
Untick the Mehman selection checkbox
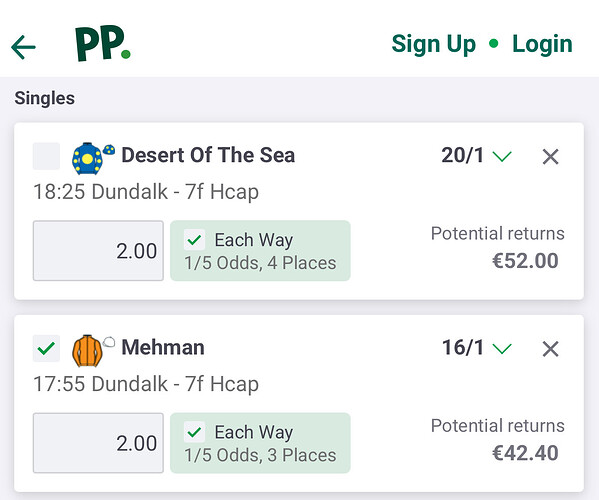(x=46, y=348)
